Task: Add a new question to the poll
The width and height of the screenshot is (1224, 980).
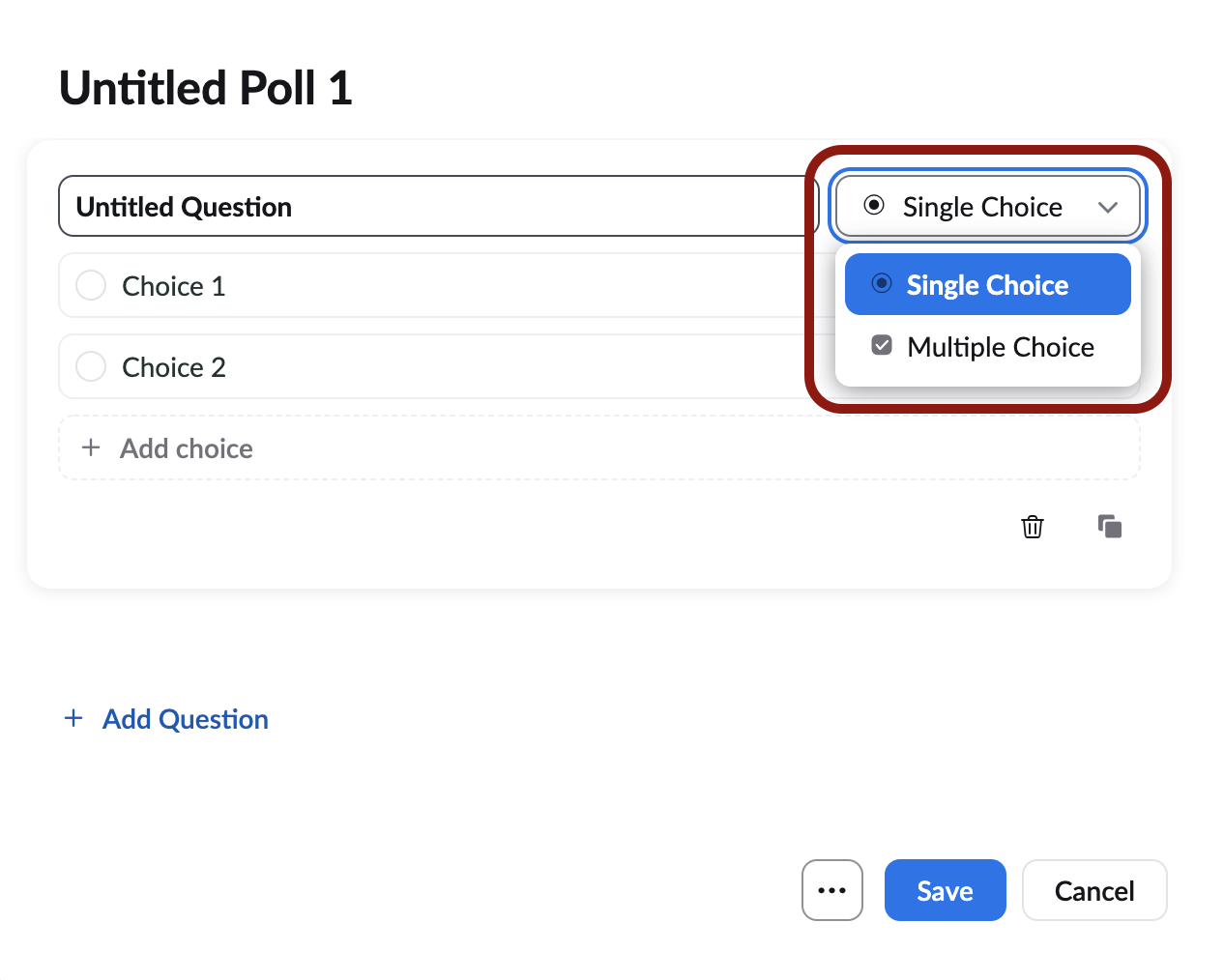Action: pos(184,718)
